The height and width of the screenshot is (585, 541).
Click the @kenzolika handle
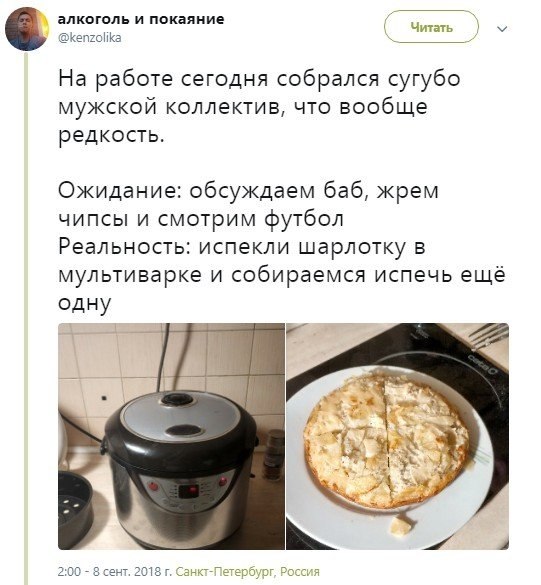(x=90, y=38)
